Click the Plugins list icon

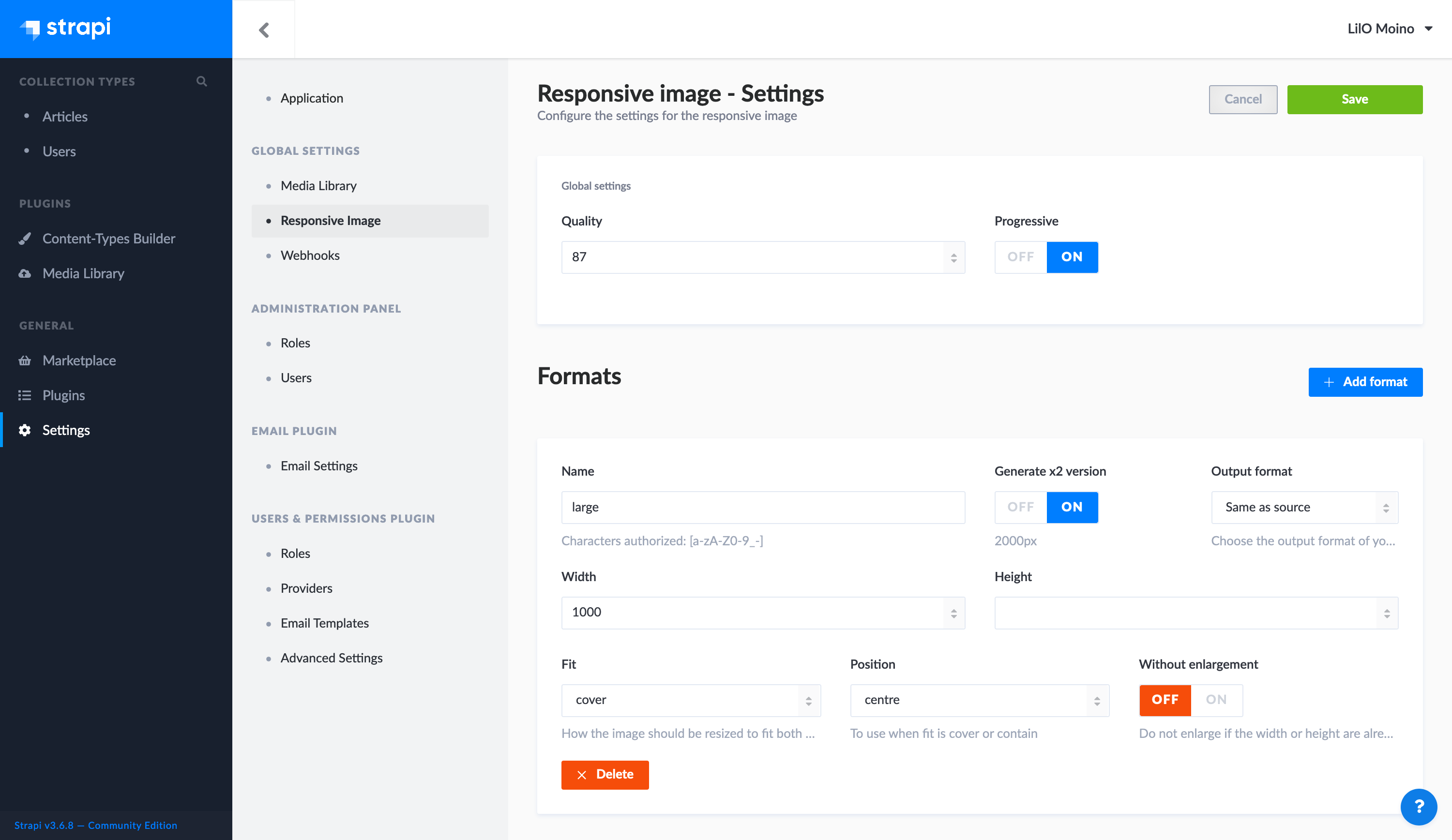coord(25,395)
